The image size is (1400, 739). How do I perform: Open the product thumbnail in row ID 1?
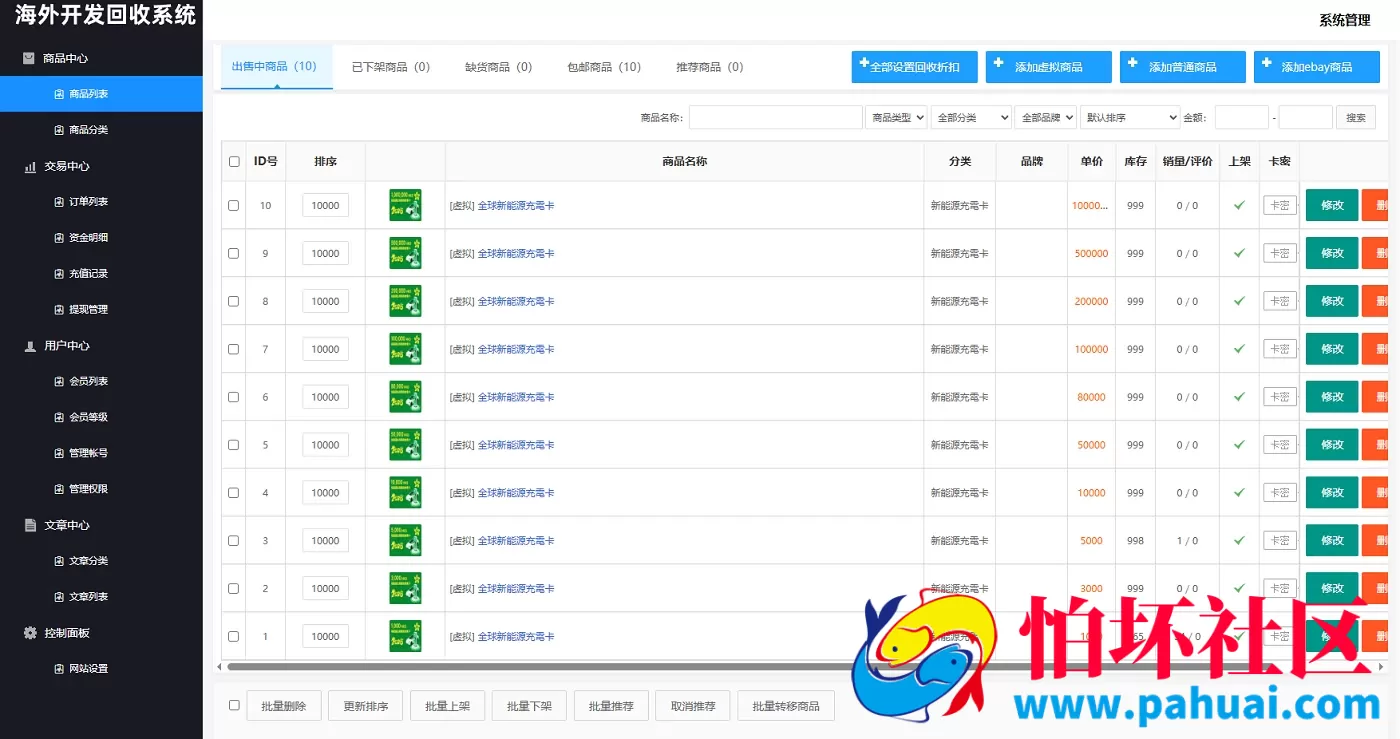(x=405, y=636)
